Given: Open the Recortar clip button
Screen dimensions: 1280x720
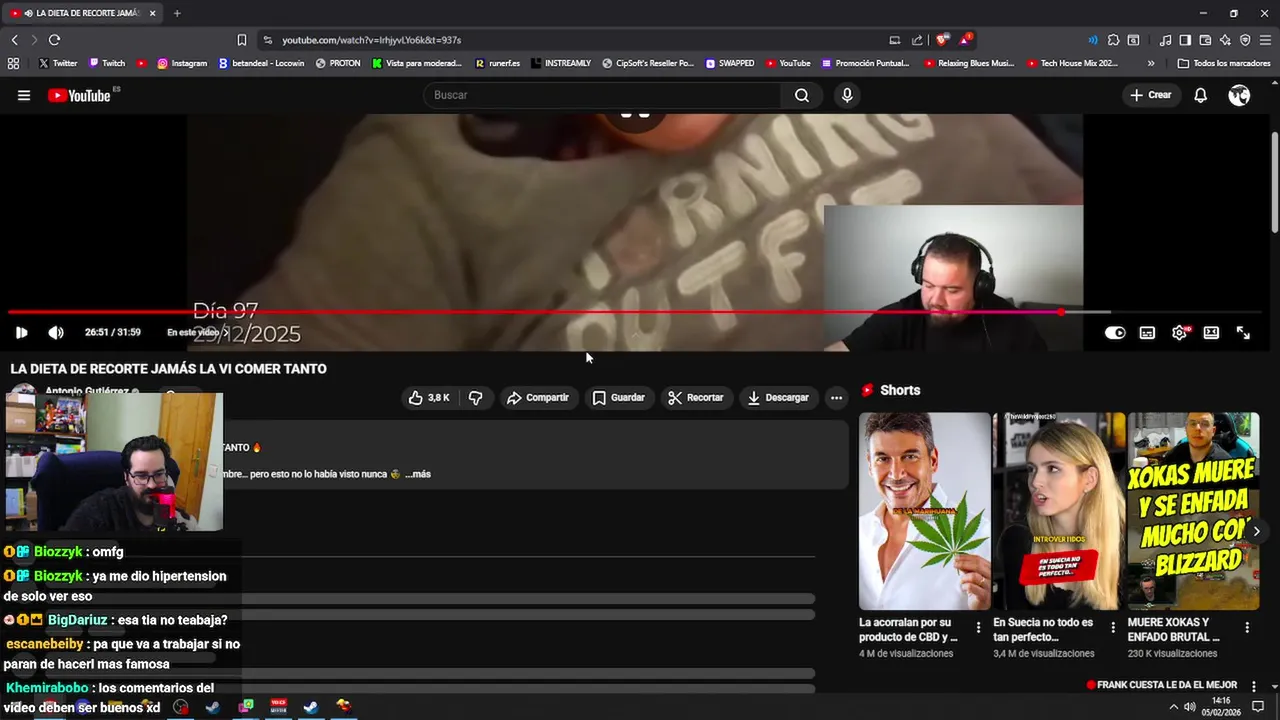Looking at the screenshot, I should click(x=695, y=398).
